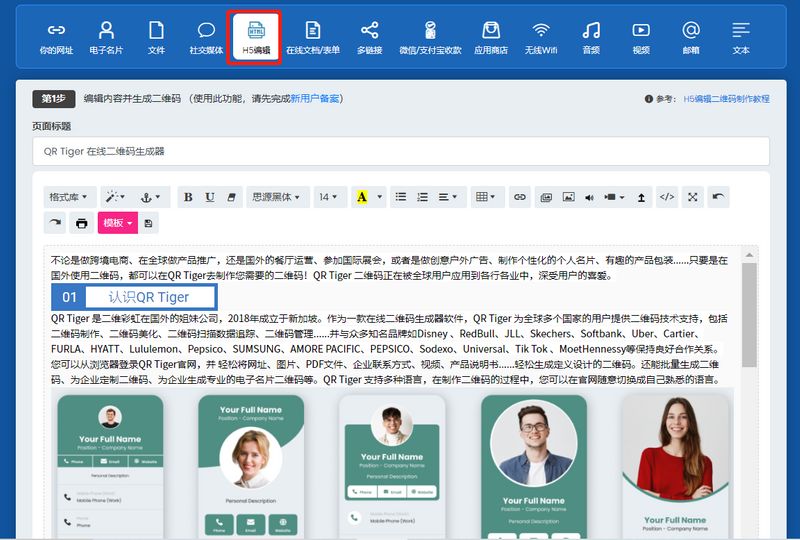Toggle ordered numbered list

coord(422,197)
